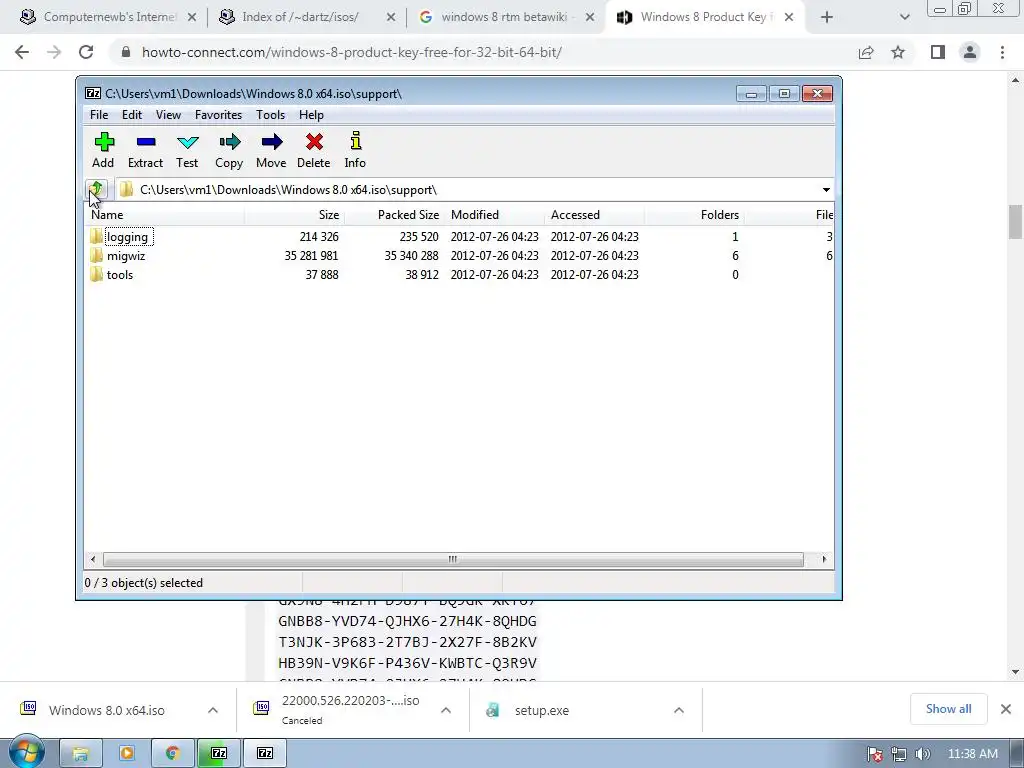Switch to second 7-Zip taskbar window
1024x768 pixels.
[x=265, y=754]
